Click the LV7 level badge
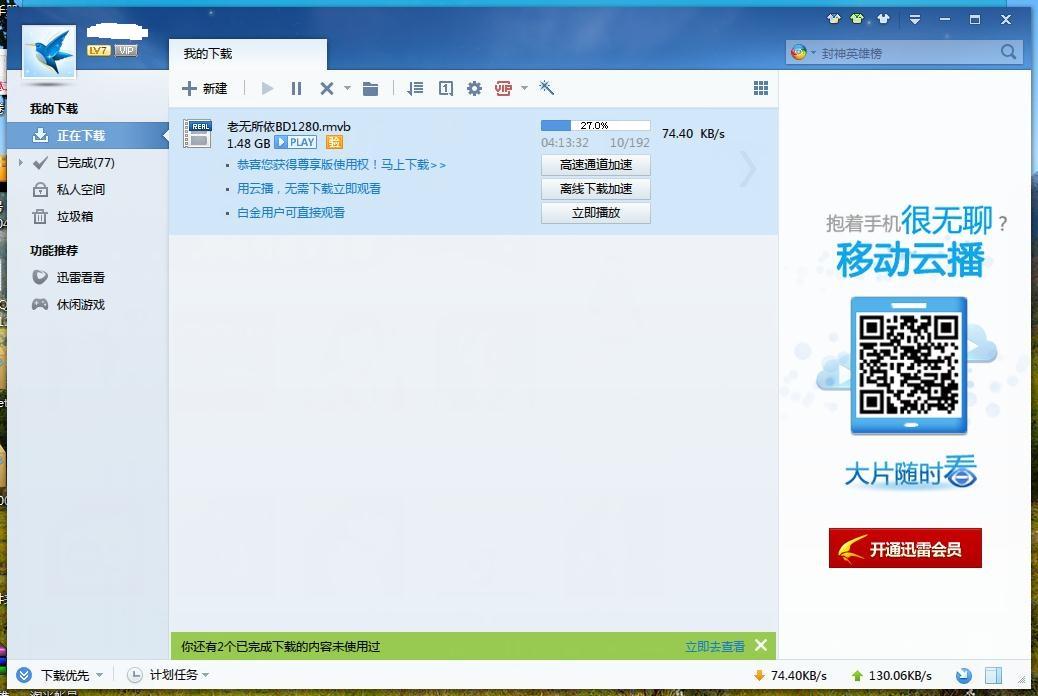The width and height of the screenshot is (1038, 696). [x=98, y=50]
